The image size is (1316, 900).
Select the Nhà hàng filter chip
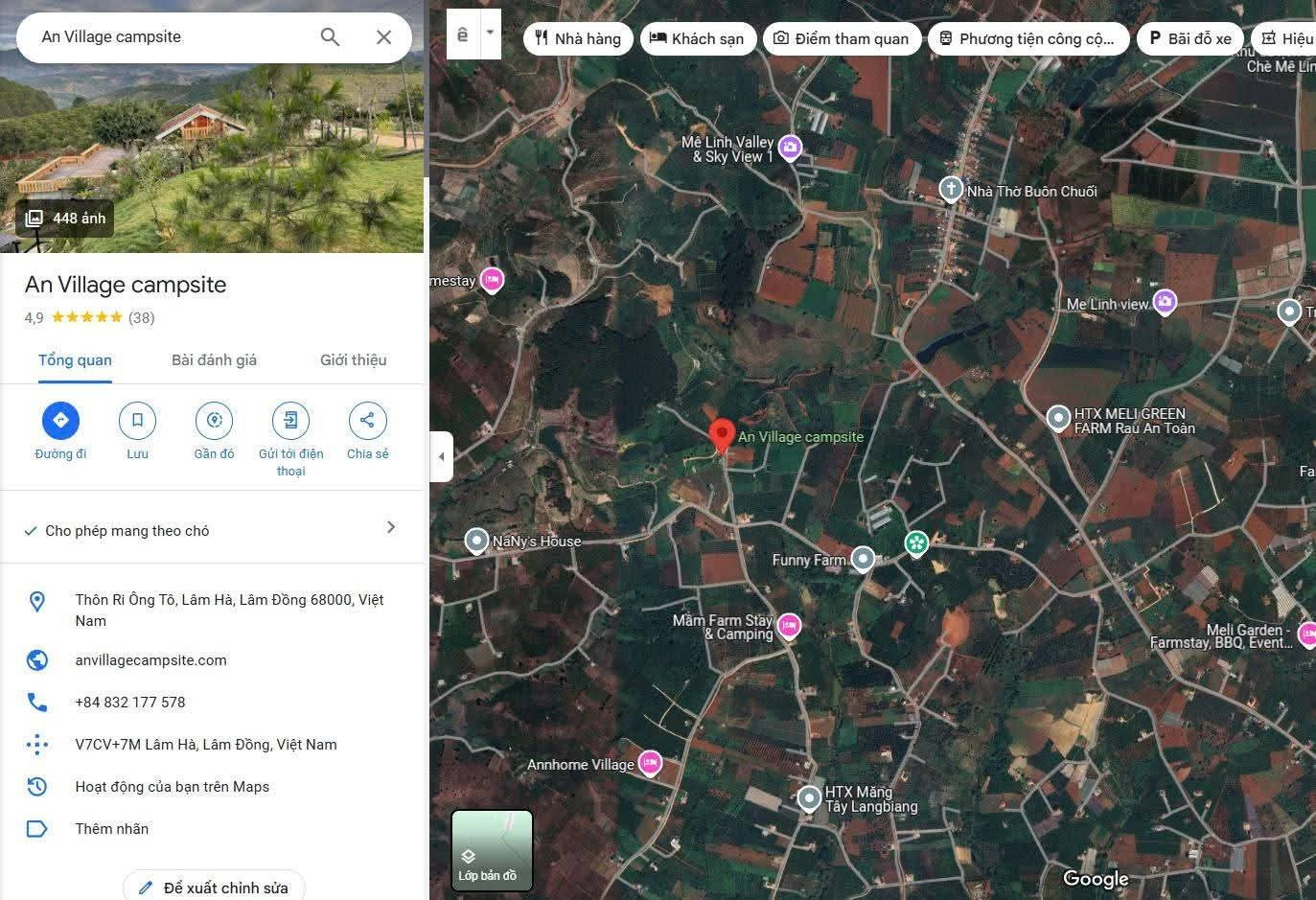click(x=578, y=38)
